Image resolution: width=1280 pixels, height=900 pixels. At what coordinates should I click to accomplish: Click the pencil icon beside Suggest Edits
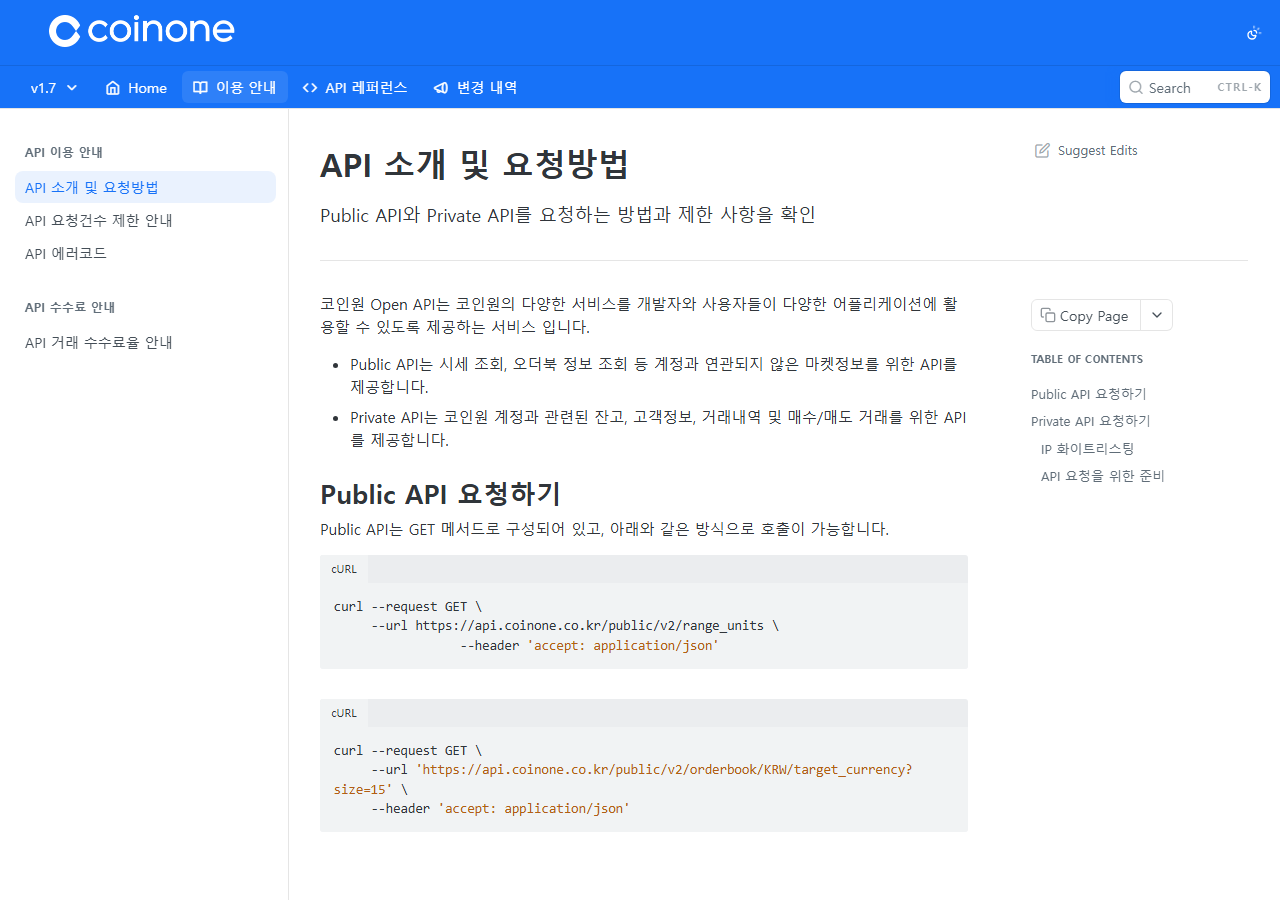(1042, 150)
